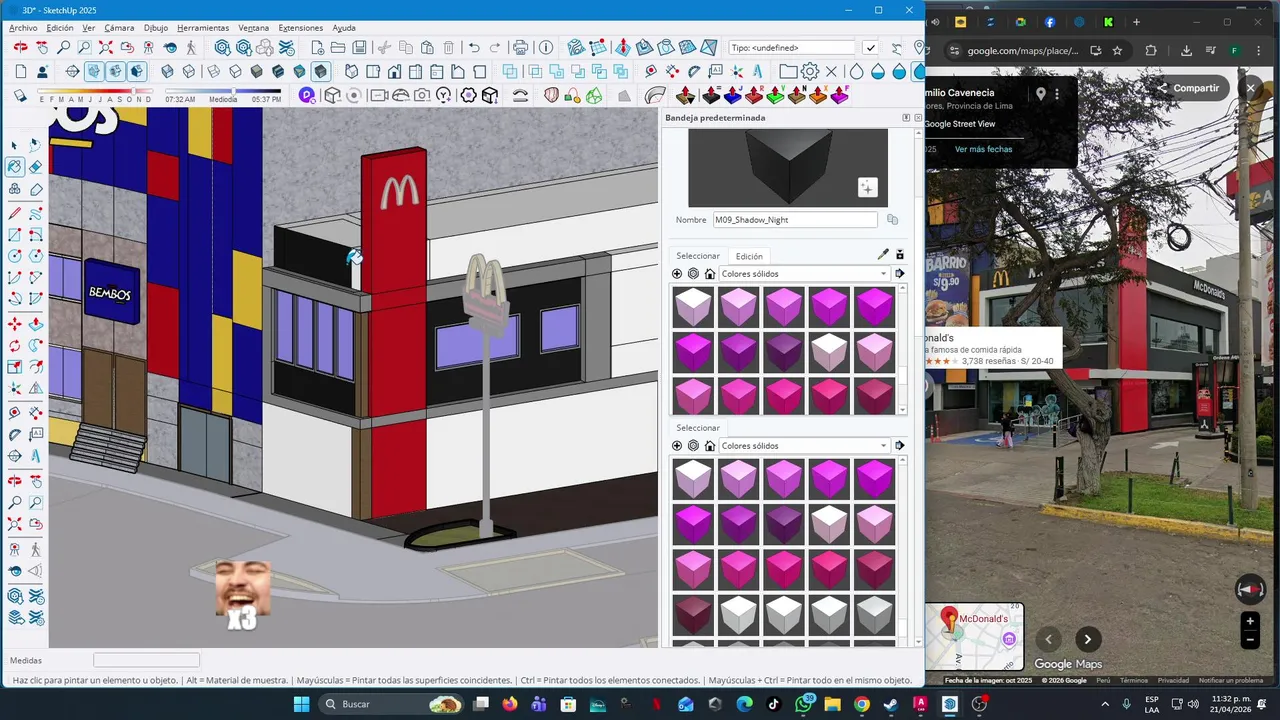Zoom in Street View plus button
This screenshot has height=720, width=1280.
[1250, 621]
